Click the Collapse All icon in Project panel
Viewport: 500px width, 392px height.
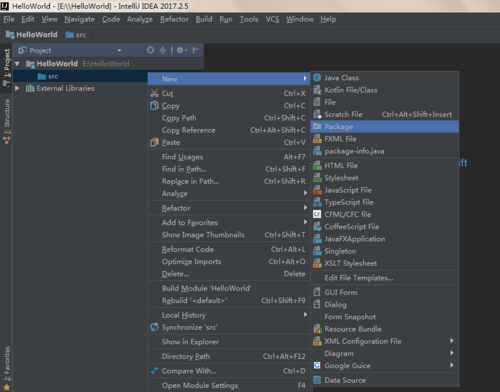point(163,50)
